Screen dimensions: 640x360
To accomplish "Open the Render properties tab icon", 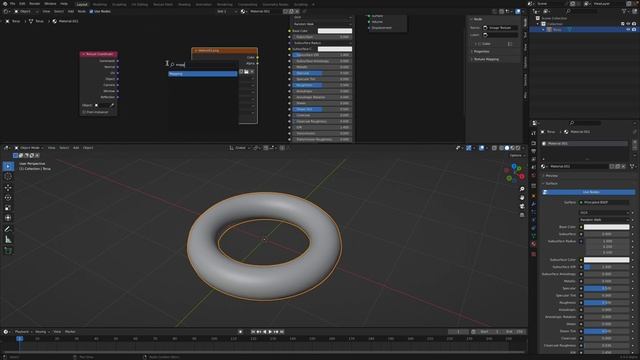I will [x=533, y=143].
